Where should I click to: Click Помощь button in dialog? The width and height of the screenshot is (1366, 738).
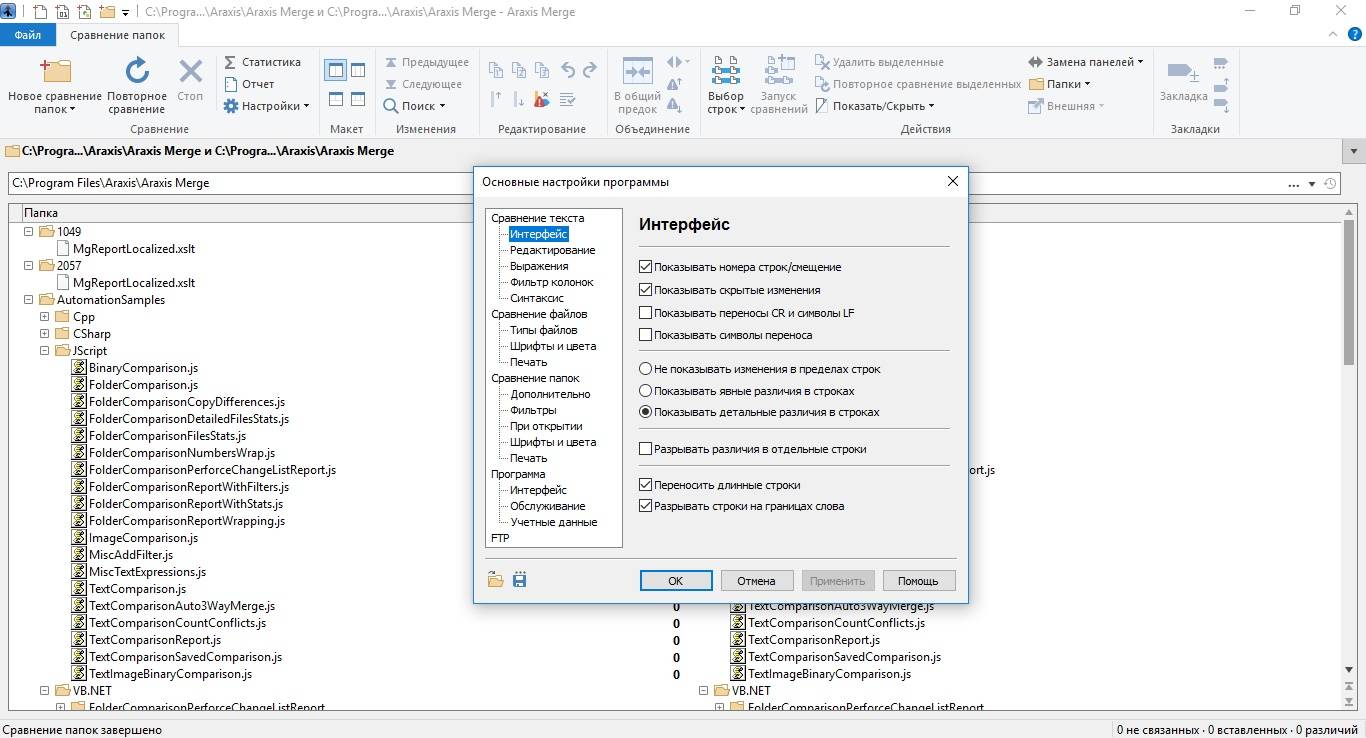918,581
